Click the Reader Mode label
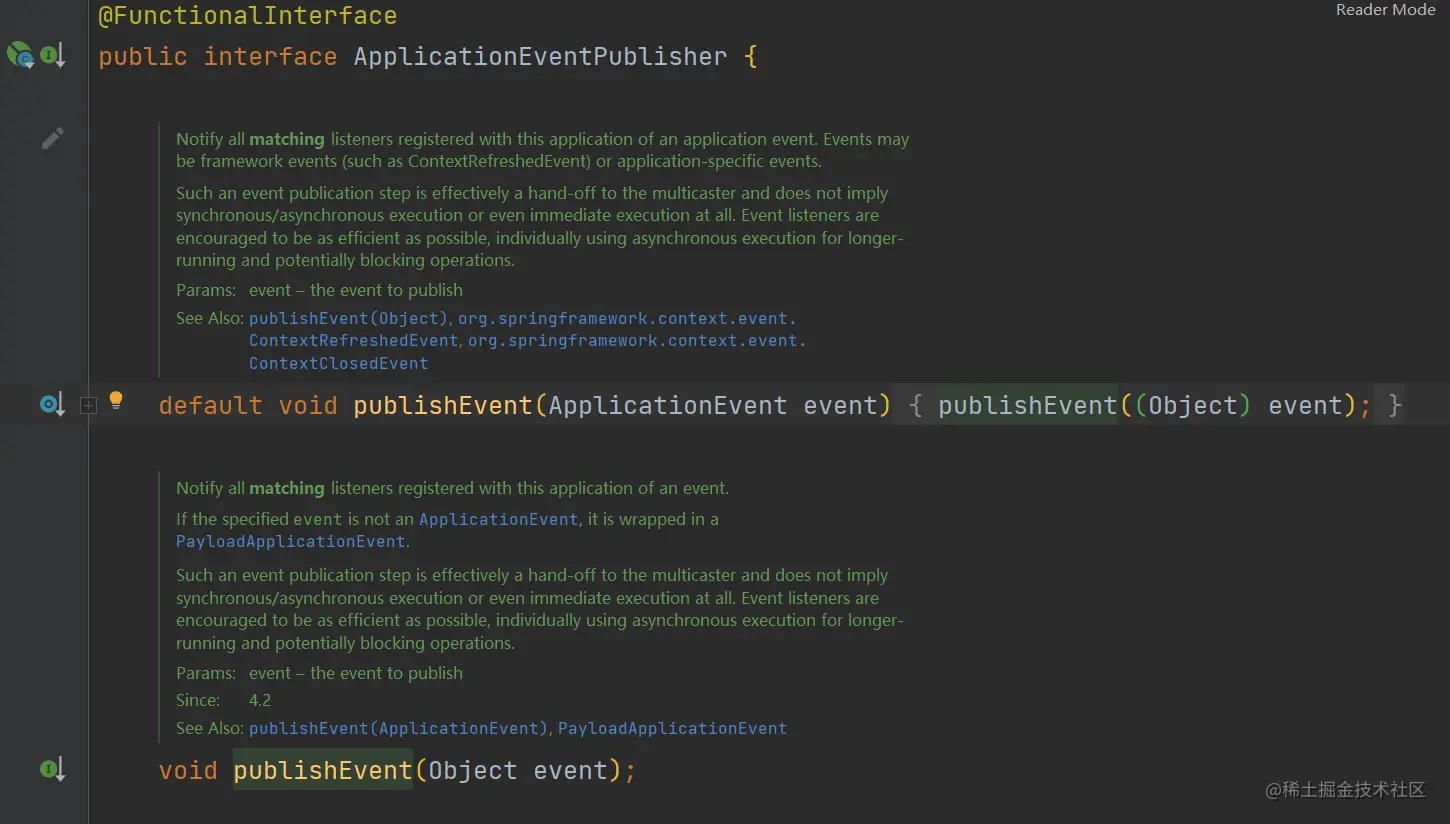The height and width of the screenshot is (824, 1450). [x=1385, y=10]
